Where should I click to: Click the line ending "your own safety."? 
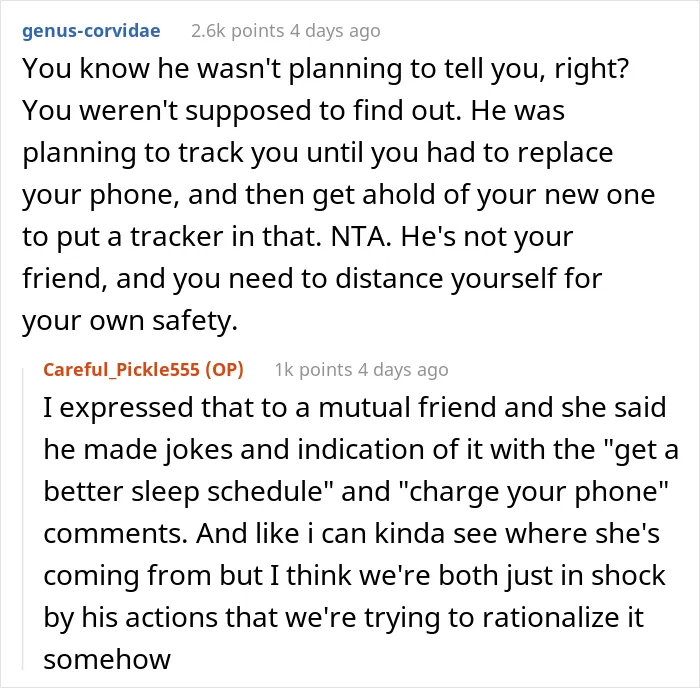point(130,321)
